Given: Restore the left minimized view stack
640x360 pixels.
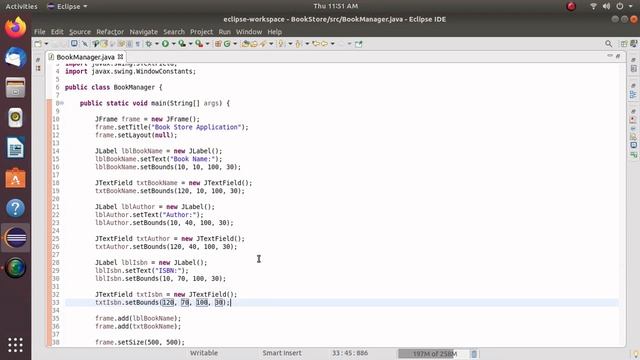Looking at the screenshot, I should (x=38, y=60).
